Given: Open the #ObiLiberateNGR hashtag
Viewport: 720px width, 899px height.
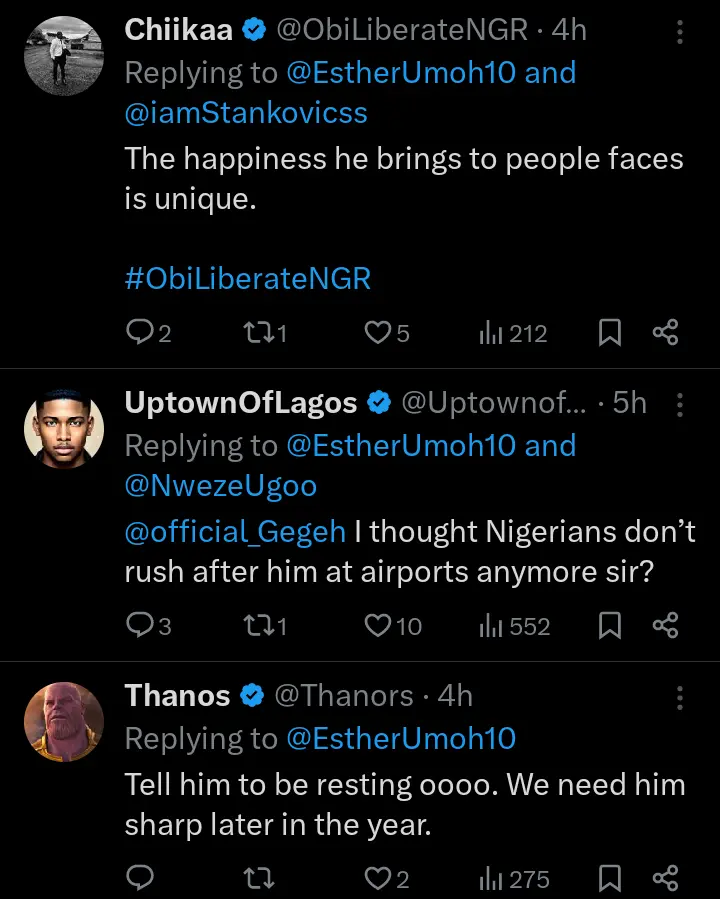Looking at the screenshot, I should (247, 278).
